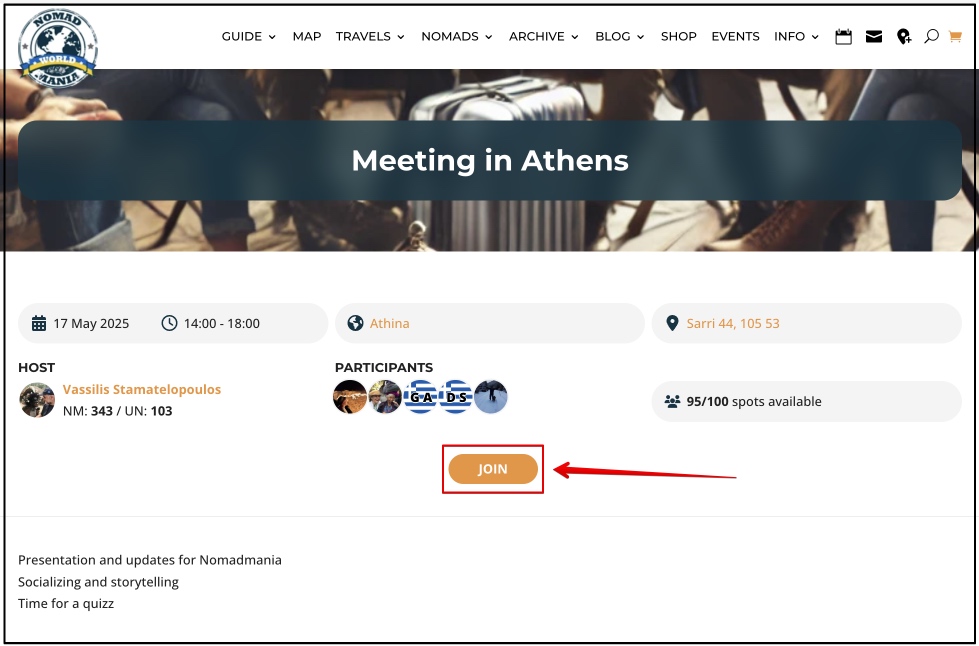The width and height of the screenshot is (979, 646).
Task: Open the Shop menu item
Action: [x=679, y=36]
